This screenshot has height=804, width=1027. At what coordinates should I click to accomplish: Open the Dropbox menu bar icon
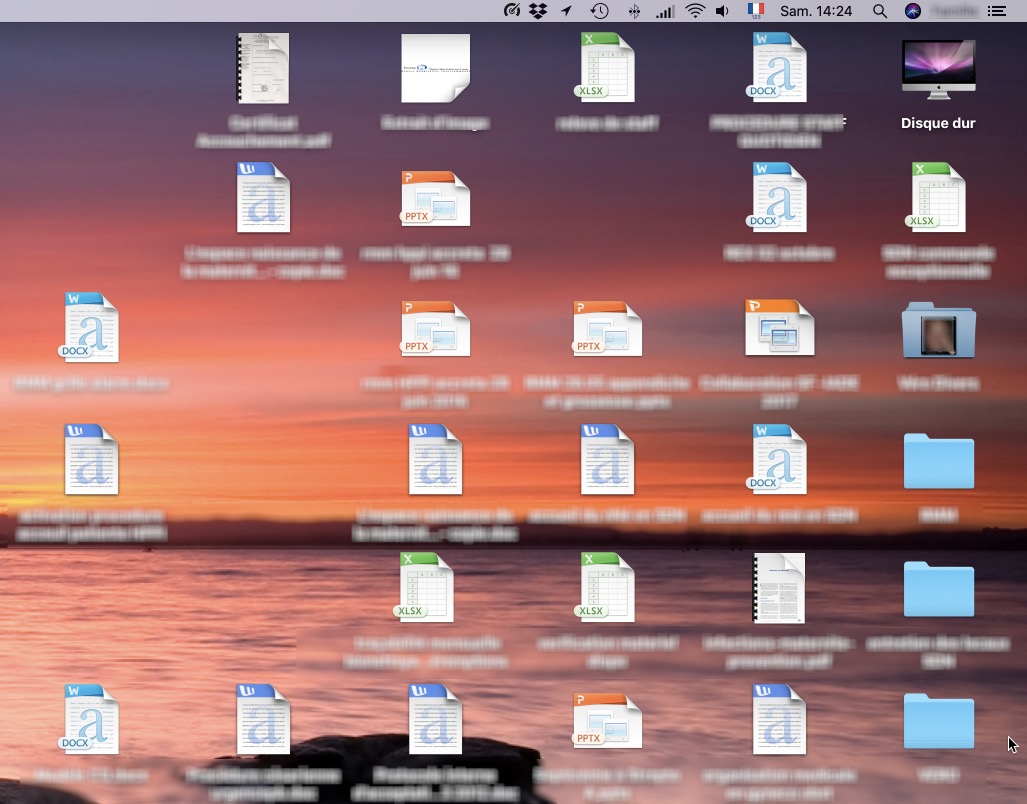pos(539,11)
